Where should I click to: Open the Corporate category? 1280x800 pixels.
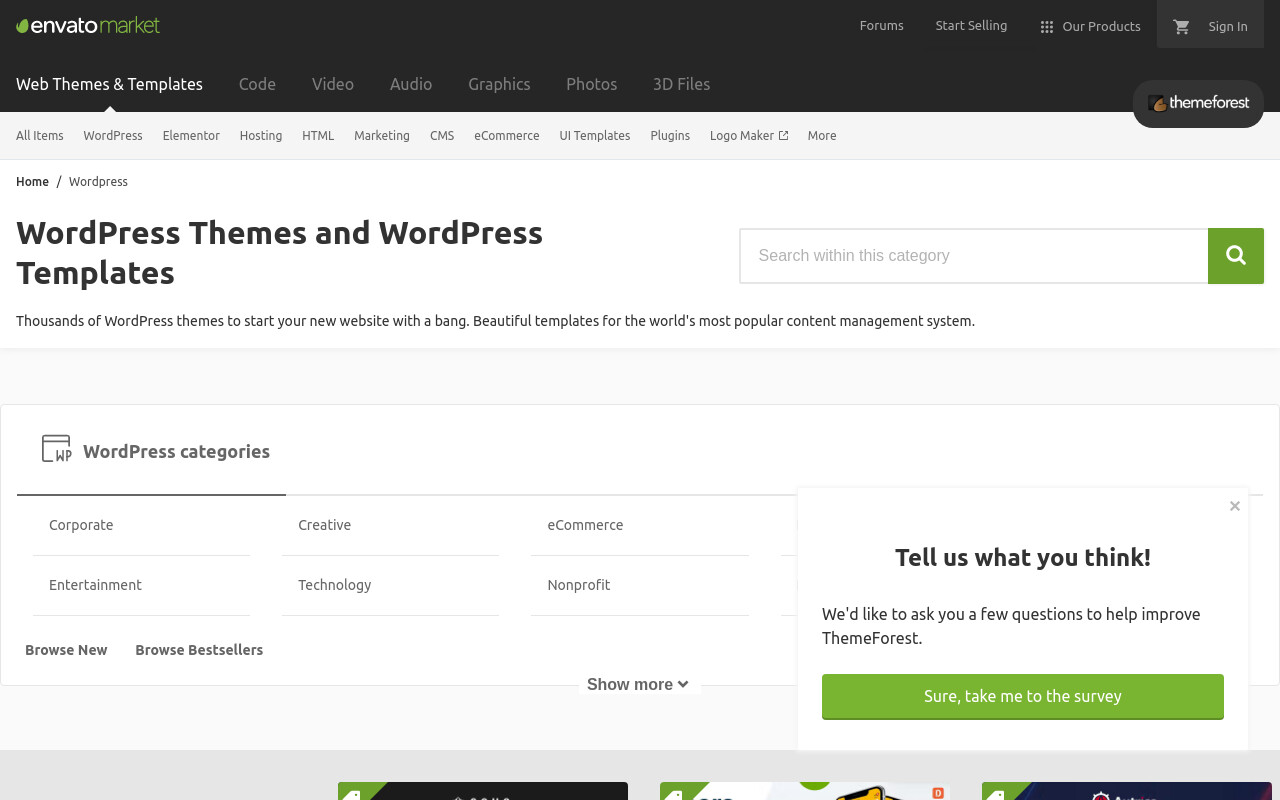click(x=81, y=525)
